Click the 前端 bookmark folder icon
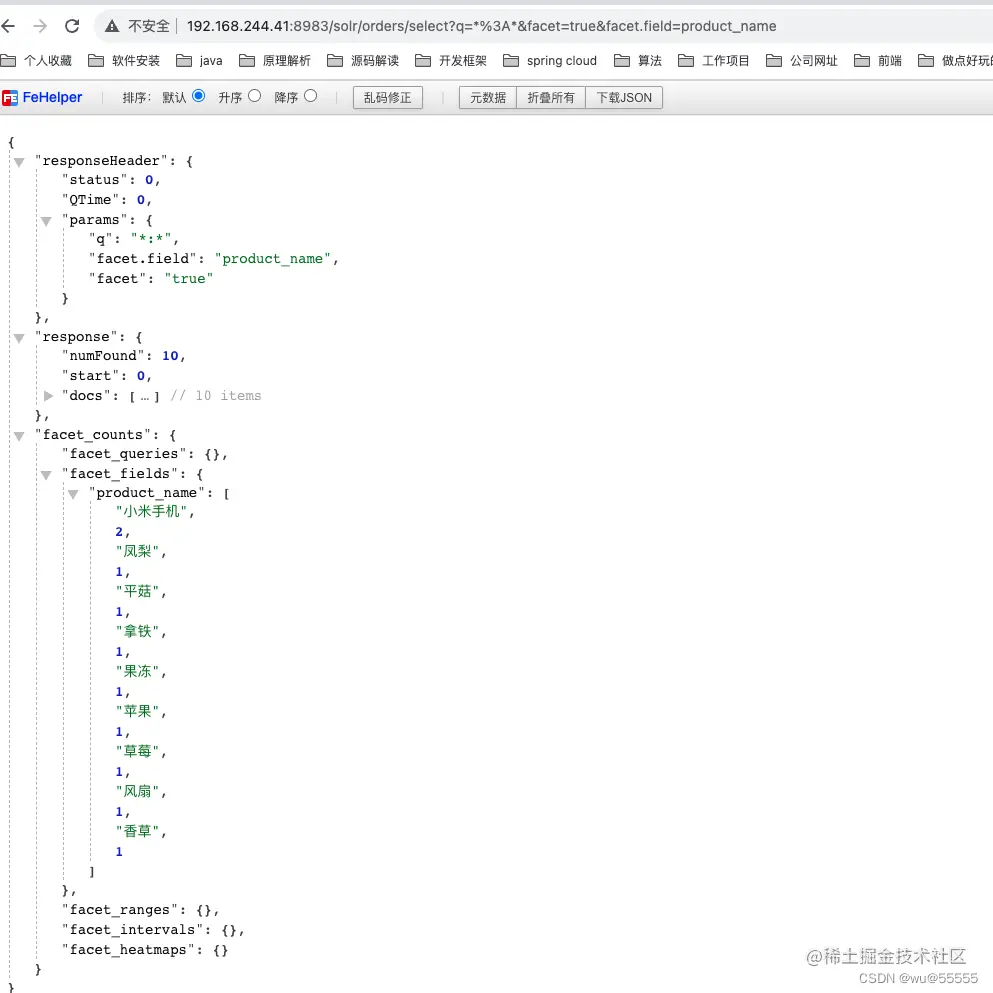 coord(861,61)
